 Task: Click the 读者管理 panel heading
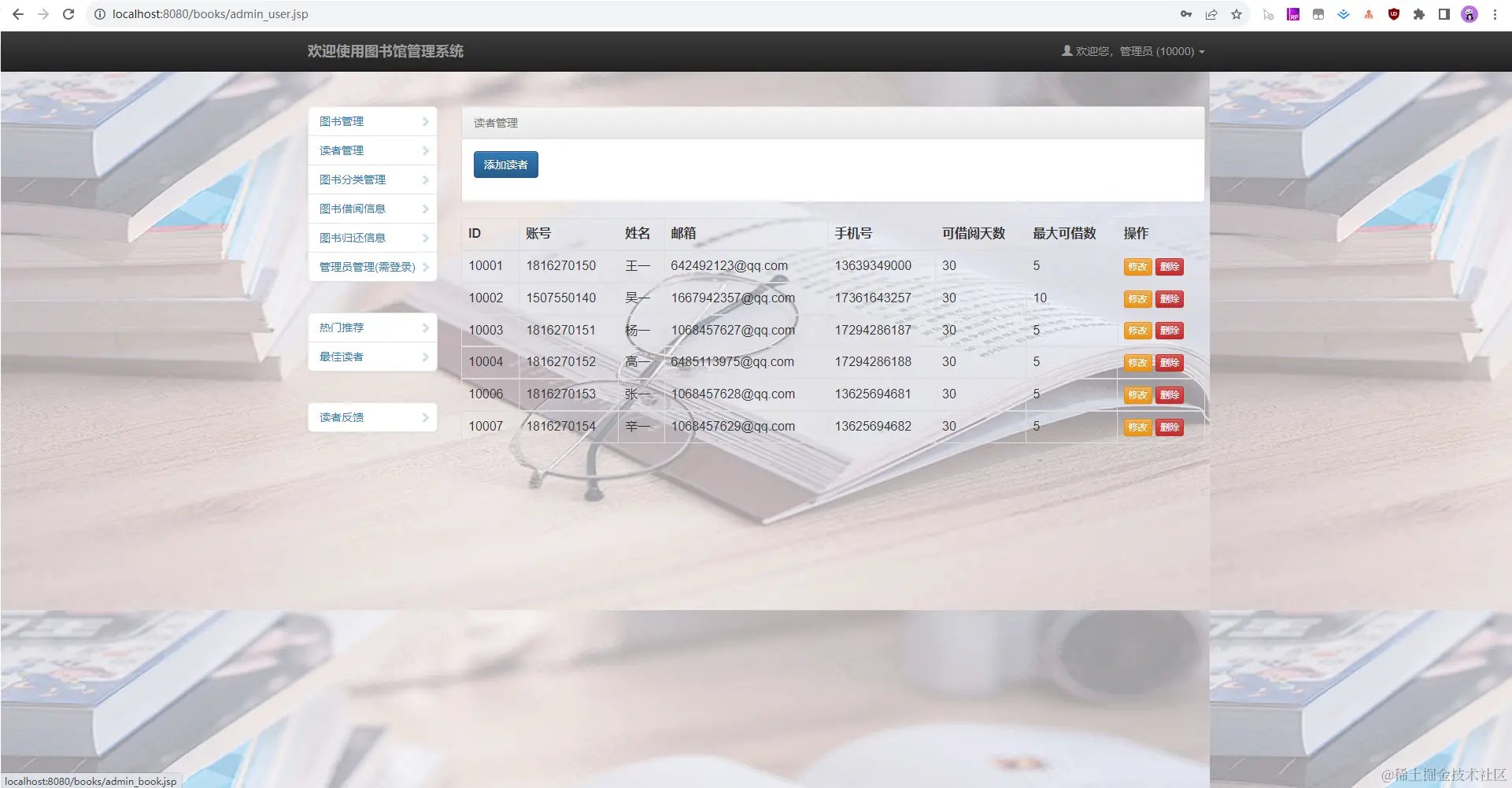tap(496, 123)
